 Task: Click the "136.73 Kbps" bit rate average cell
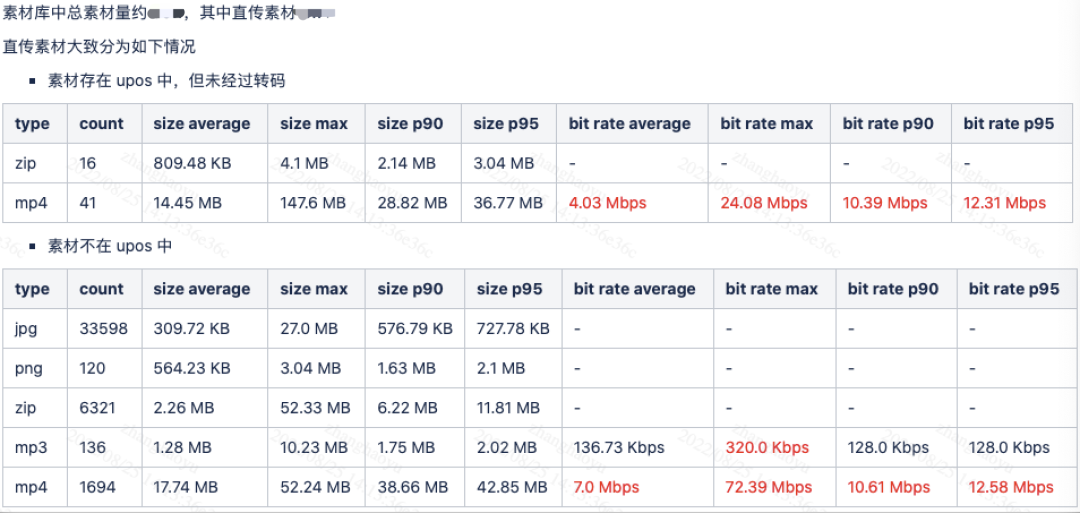click(619, 447)
